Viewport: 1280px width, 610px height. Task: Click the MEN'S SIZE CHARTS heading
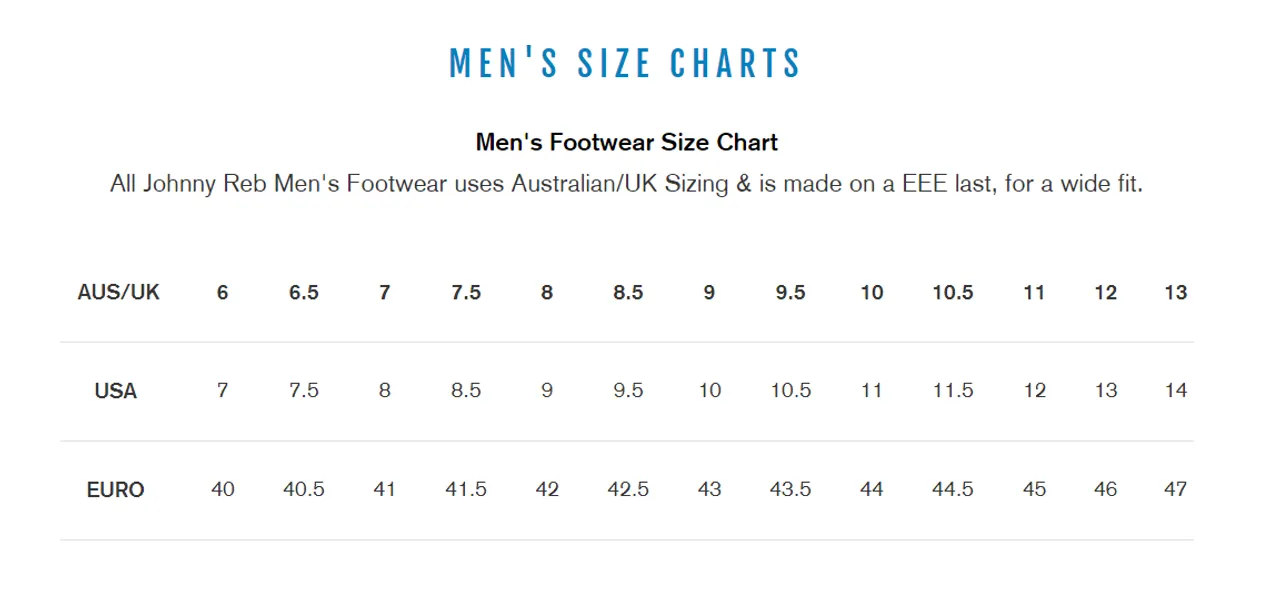coord(626,63)
